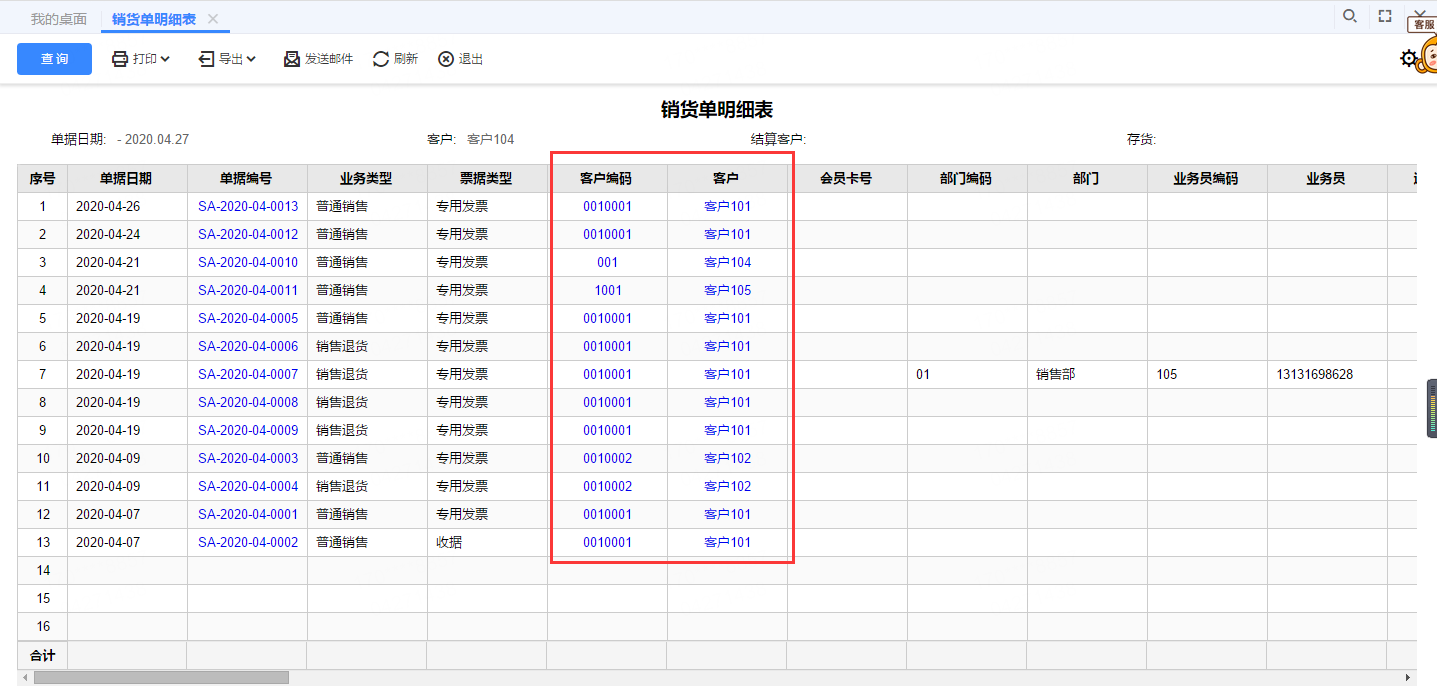Click customer code 1001 in row 4
Screen dimensions: 1437x686
607,291
